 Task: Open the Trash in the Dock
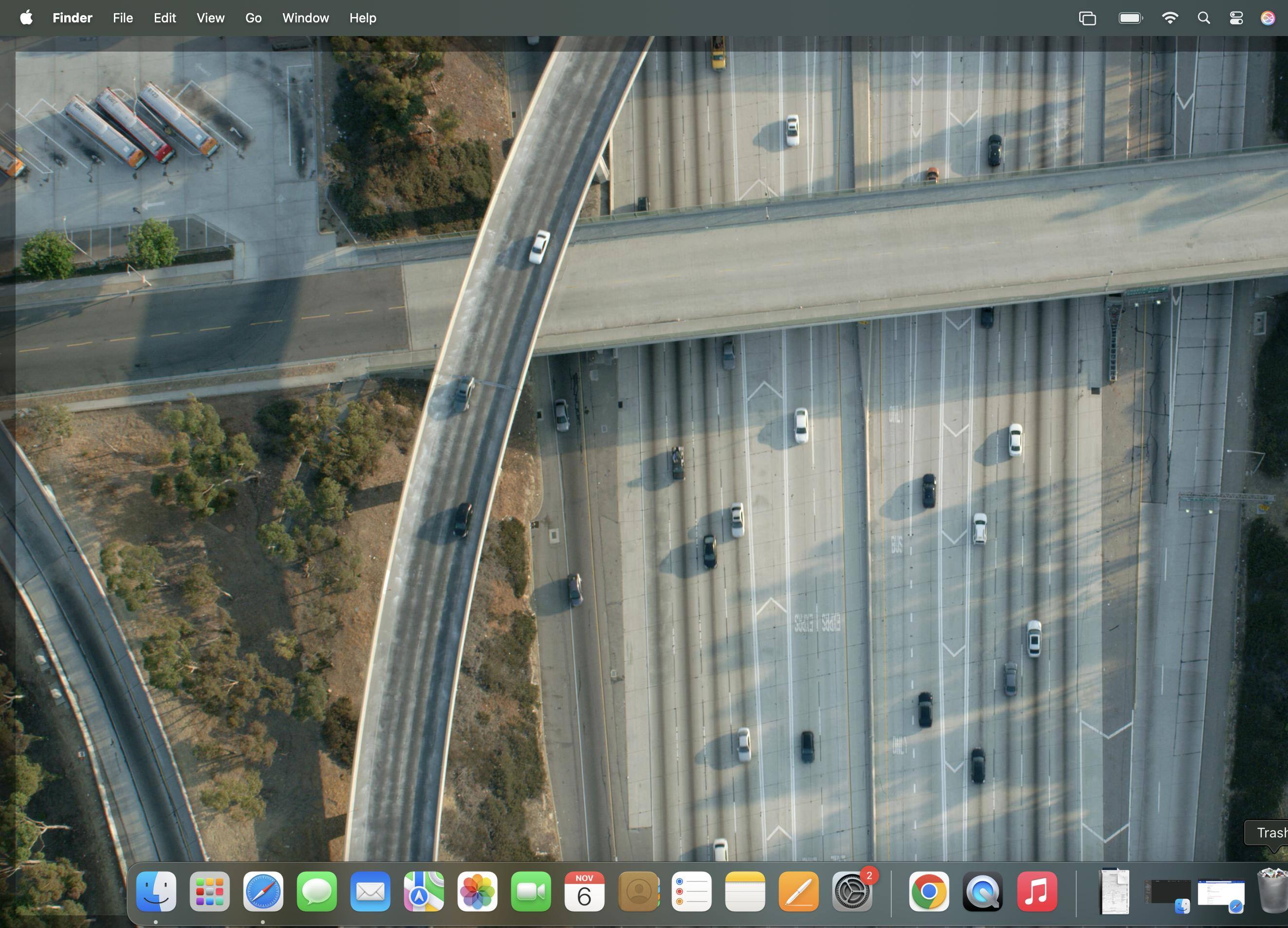click(1273, 891)
